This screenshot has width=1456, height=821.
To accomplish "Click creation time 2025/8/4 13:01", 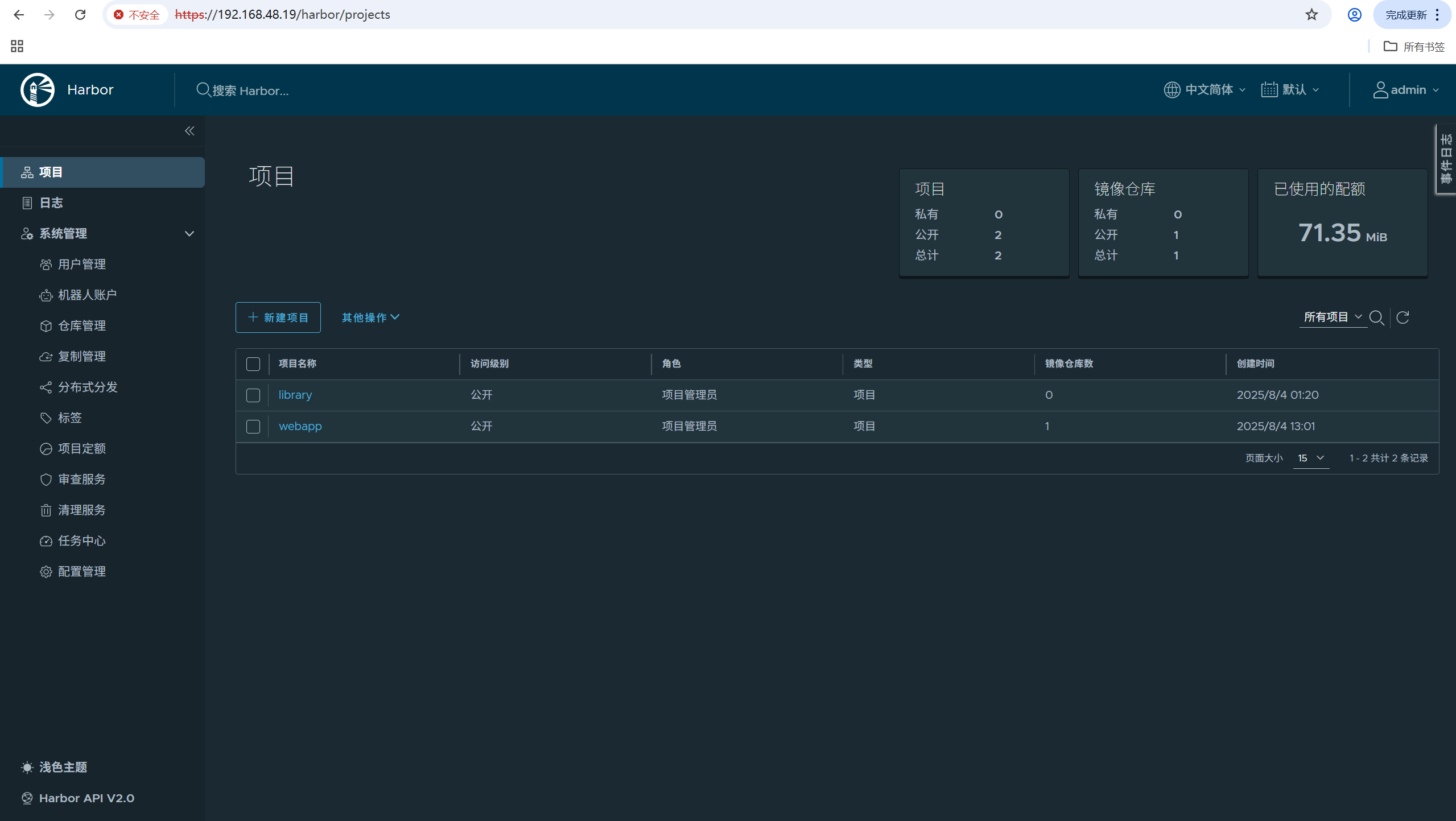I will (1276, 426).
